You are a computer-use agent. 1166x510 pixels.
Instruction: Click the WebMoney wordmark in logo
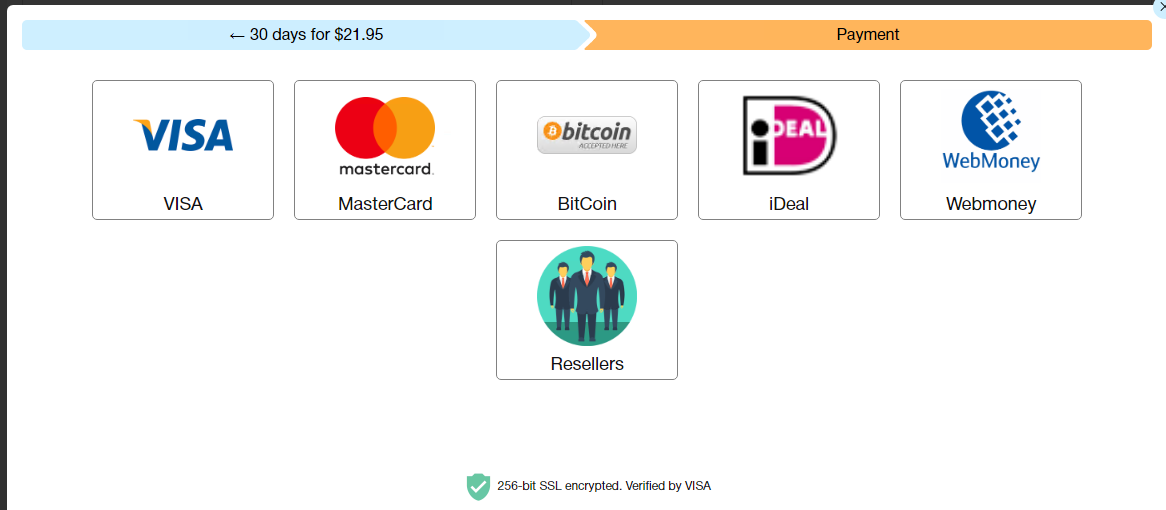[991, 160]
